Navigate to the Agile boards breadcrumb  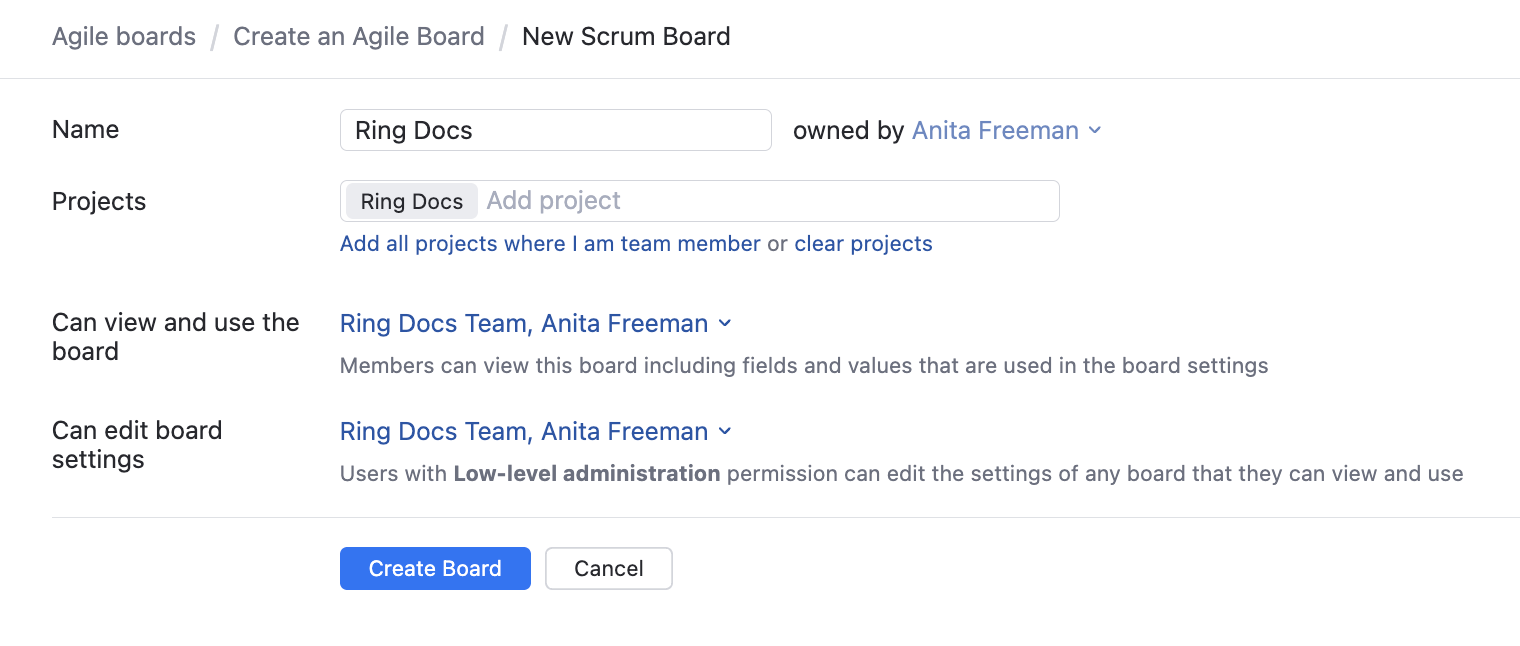tap(124, 36)
